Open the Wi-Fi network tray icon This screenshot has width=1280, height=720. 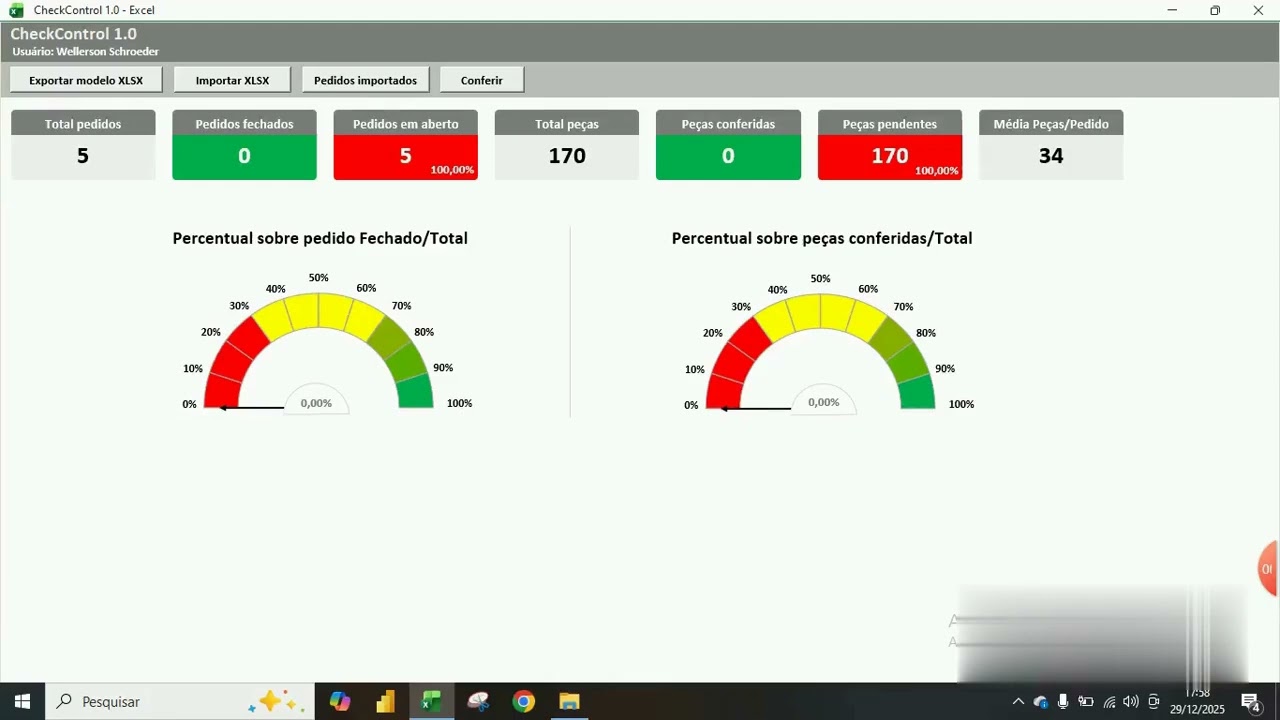(x=1109, y=701)
